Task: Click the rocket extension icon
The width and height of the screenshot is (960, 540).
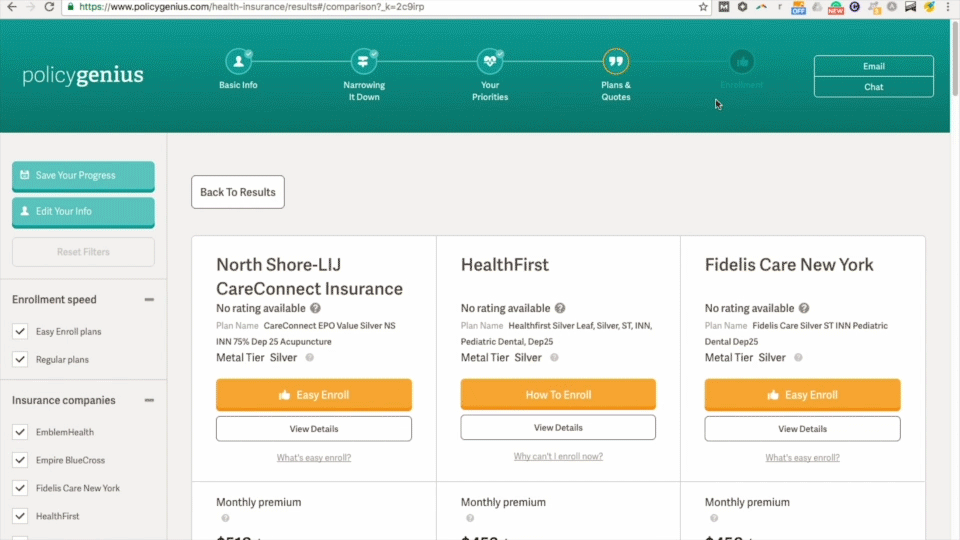Action: click(x=929, y=7)
